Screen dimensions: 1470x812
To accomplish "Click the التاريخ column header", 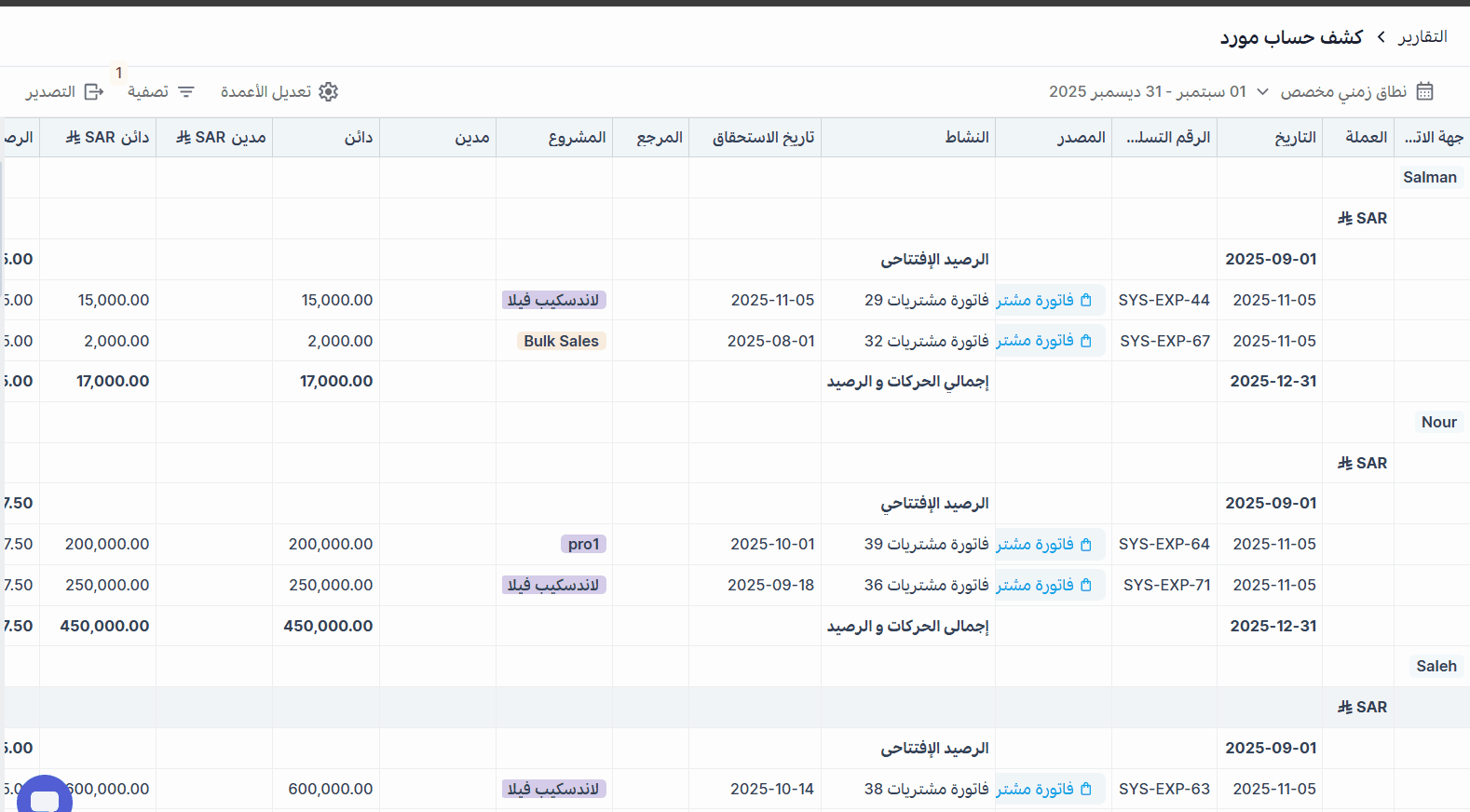I will (1270, 138).
